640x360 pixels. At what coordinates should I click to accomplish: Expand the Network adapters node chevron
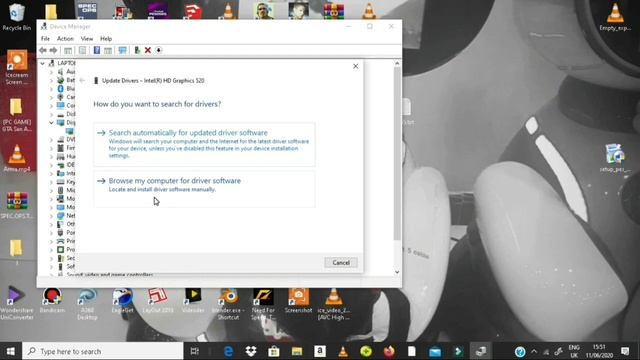coord(51,216)
